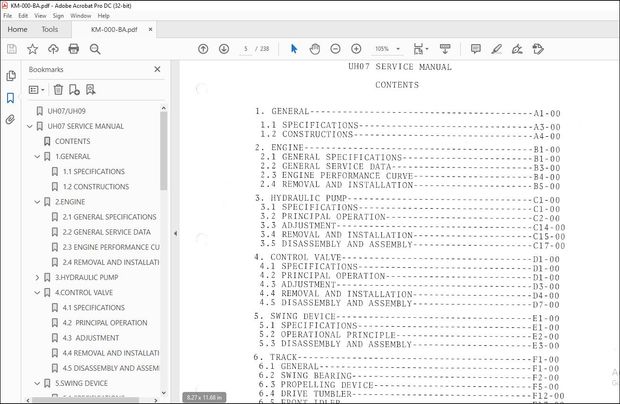This screenshot has width=620, height=404.
Task: Jump to 2.3 ENGINE PERFORMANCE bookmark
Action: [x=110, y=247]
